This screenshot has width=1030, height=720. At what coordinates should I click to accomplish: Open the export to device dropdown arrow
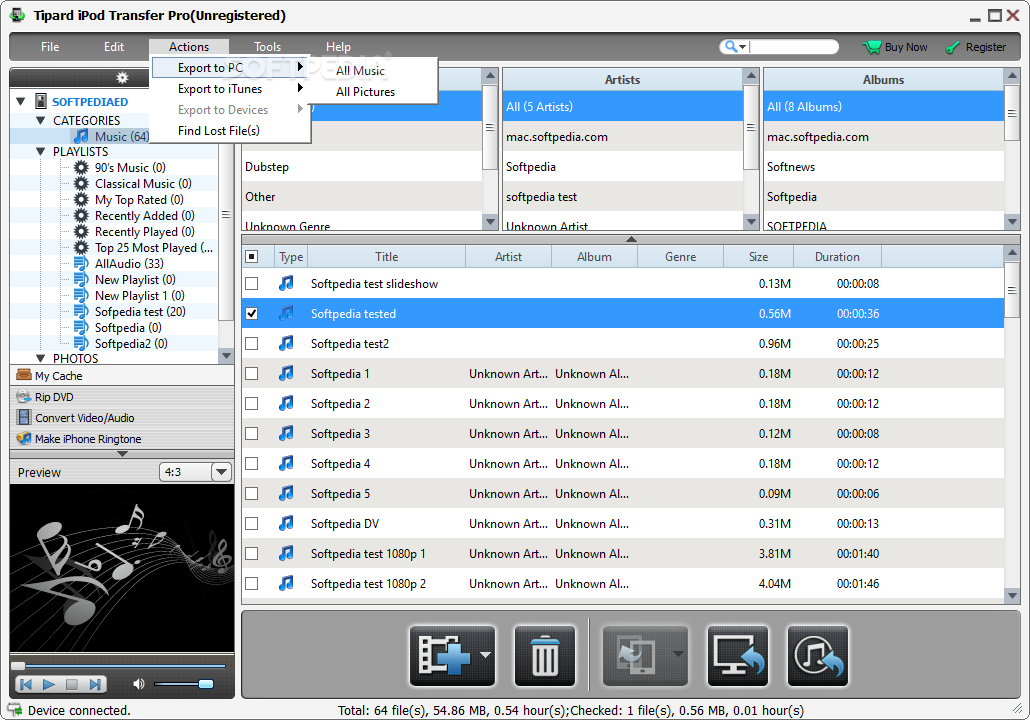pos(678,654)
